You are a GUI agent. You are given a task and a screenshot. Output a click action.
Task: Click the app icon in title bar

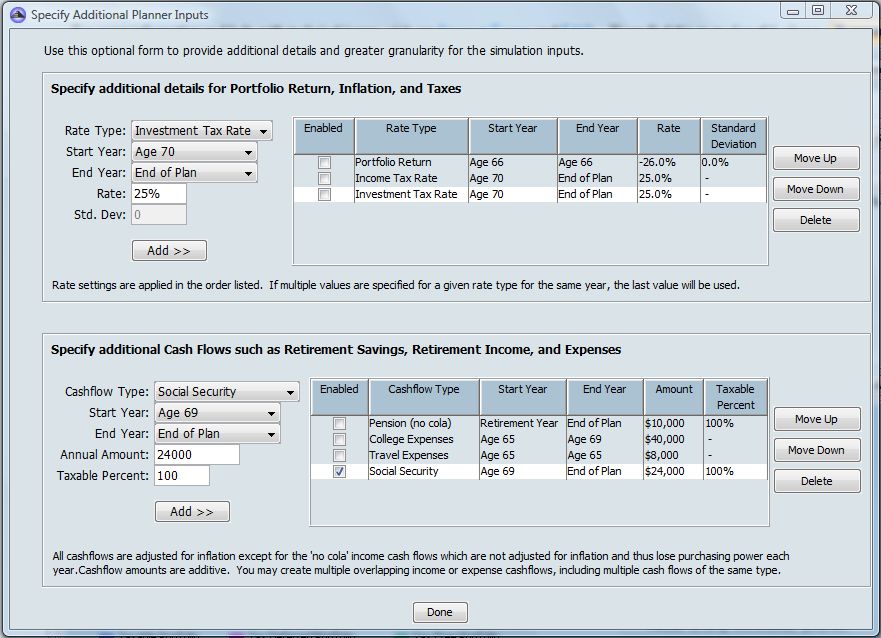[17, 15]
